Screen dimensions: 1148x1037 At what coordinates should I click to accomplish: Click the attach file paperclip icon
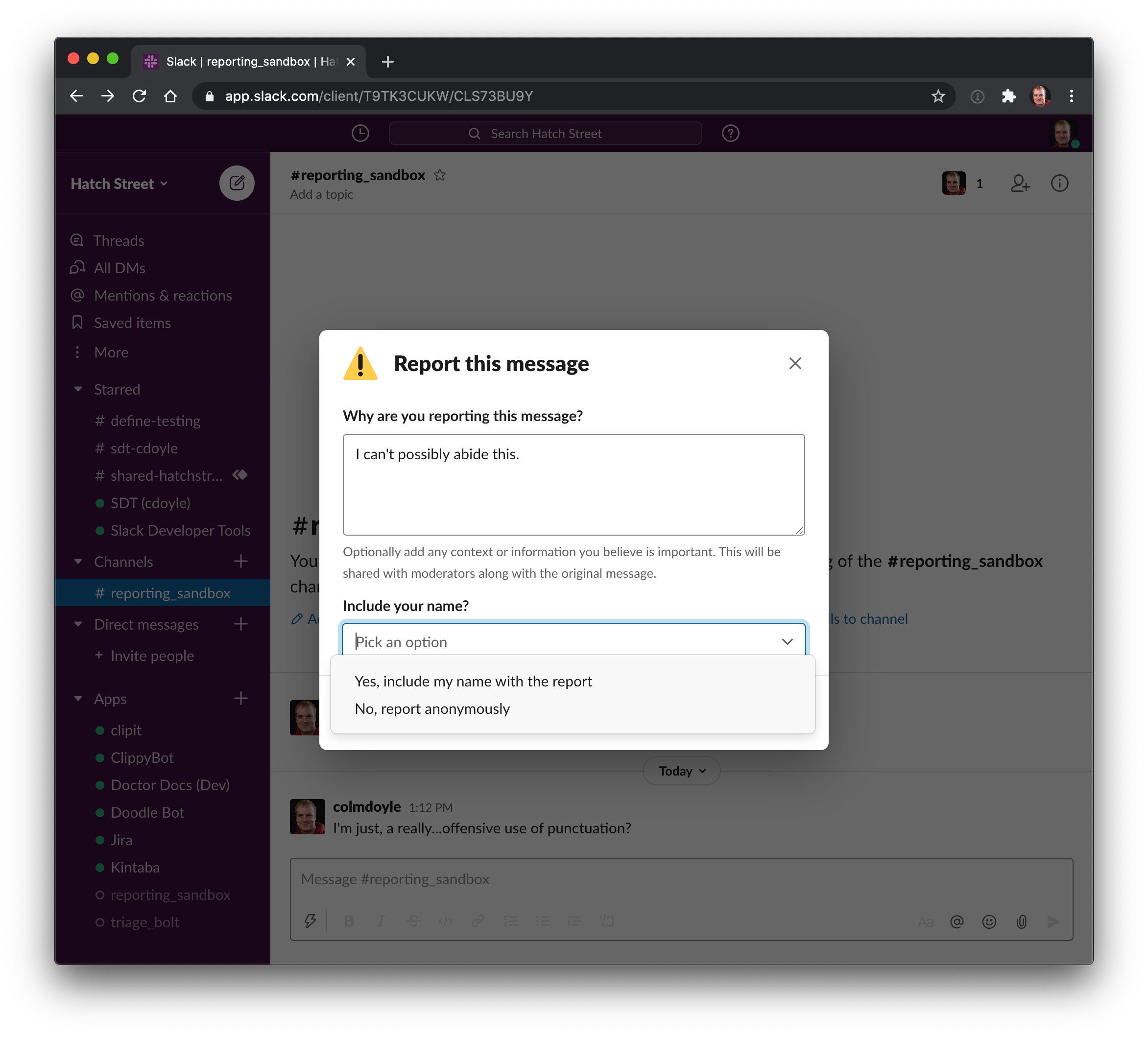coord(1022,921)
